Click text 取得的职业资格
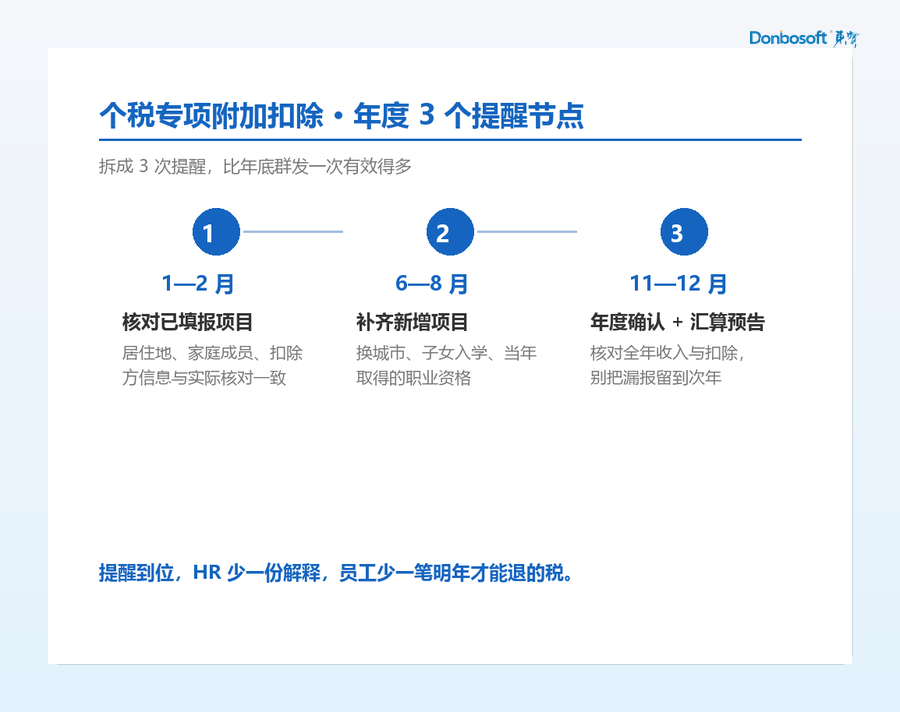 pos(413,378)
